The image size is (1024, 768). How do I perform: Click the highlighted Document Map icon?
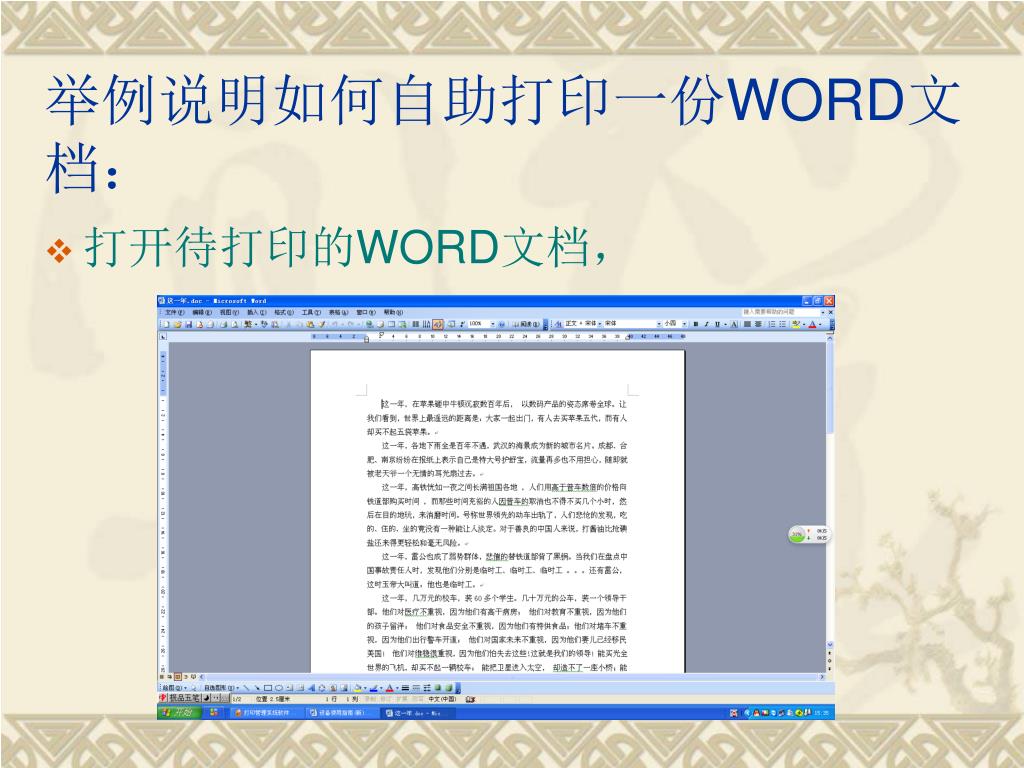tap(438, 324)
